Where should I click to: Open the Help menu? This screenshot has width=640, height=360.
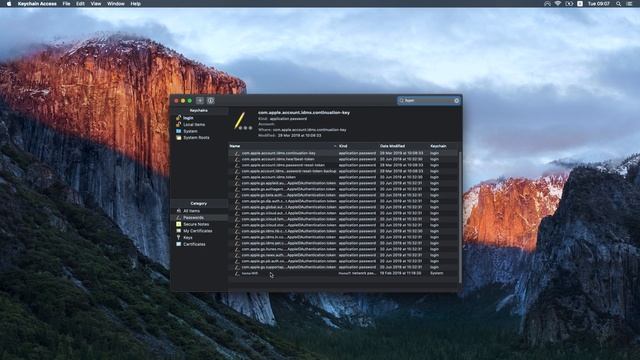[136, 4]
